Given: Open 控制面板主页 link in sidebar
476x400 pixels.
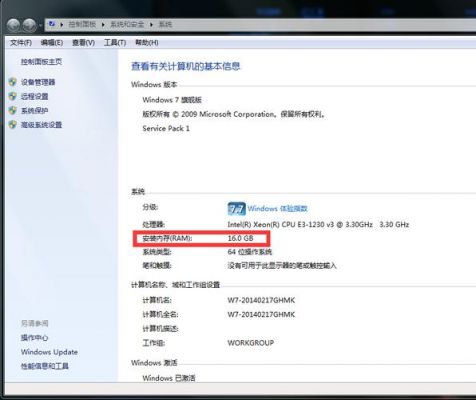Looking at the screenshot, I should [x=41, y=62].
